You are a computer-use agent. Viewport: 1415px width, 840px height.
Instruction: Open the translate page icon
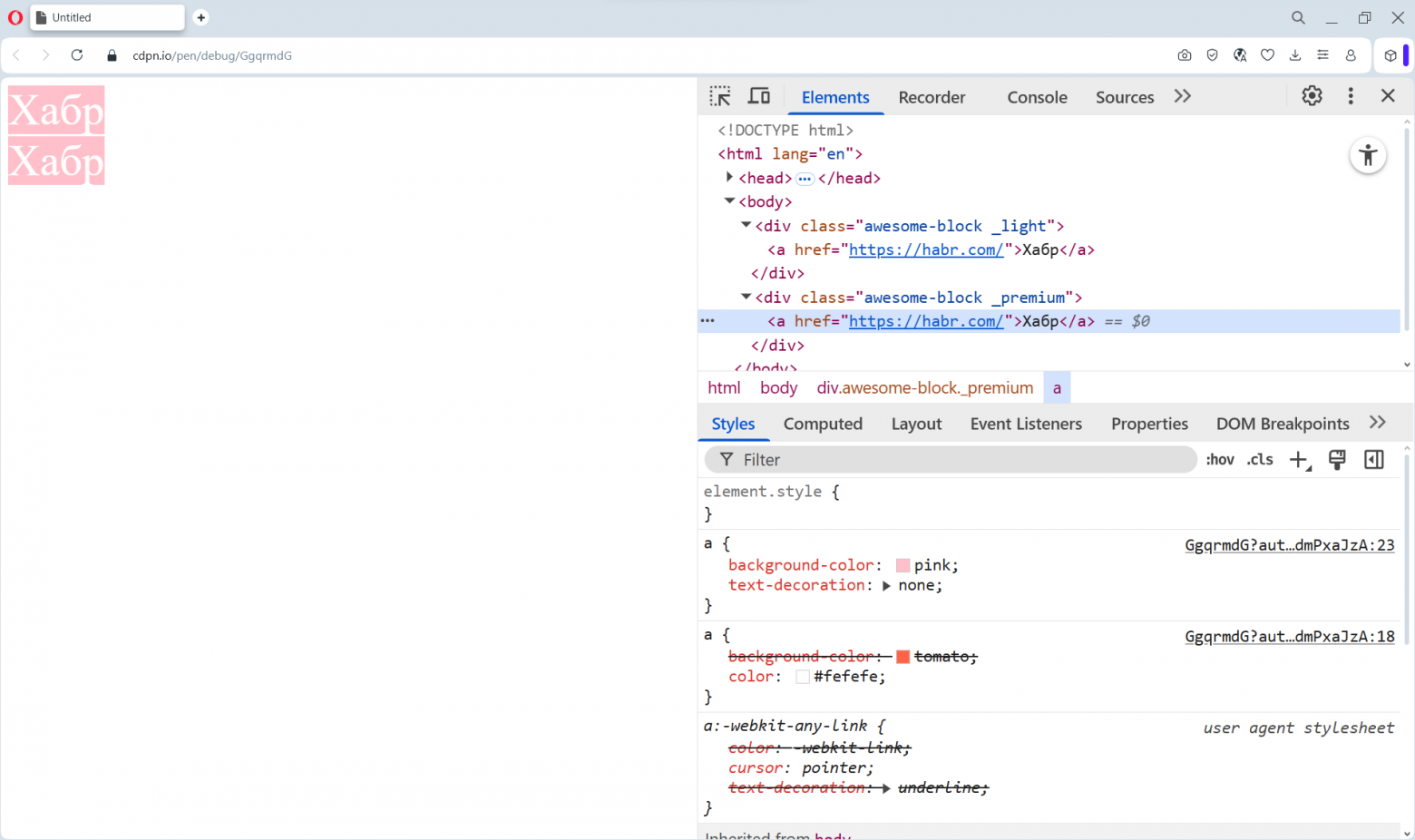tap(1240, 55)
